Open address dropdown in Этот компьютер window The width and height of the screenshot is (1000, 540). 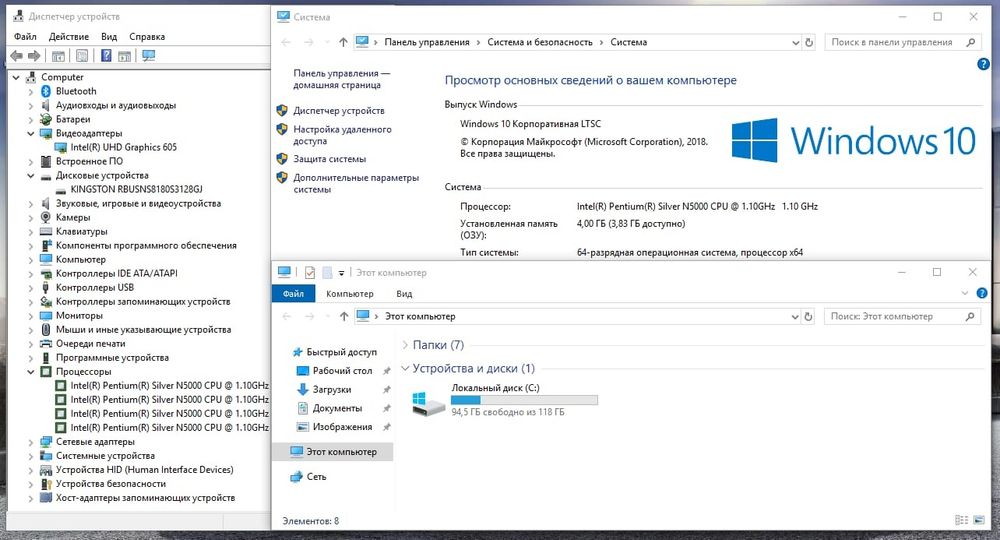795,316
